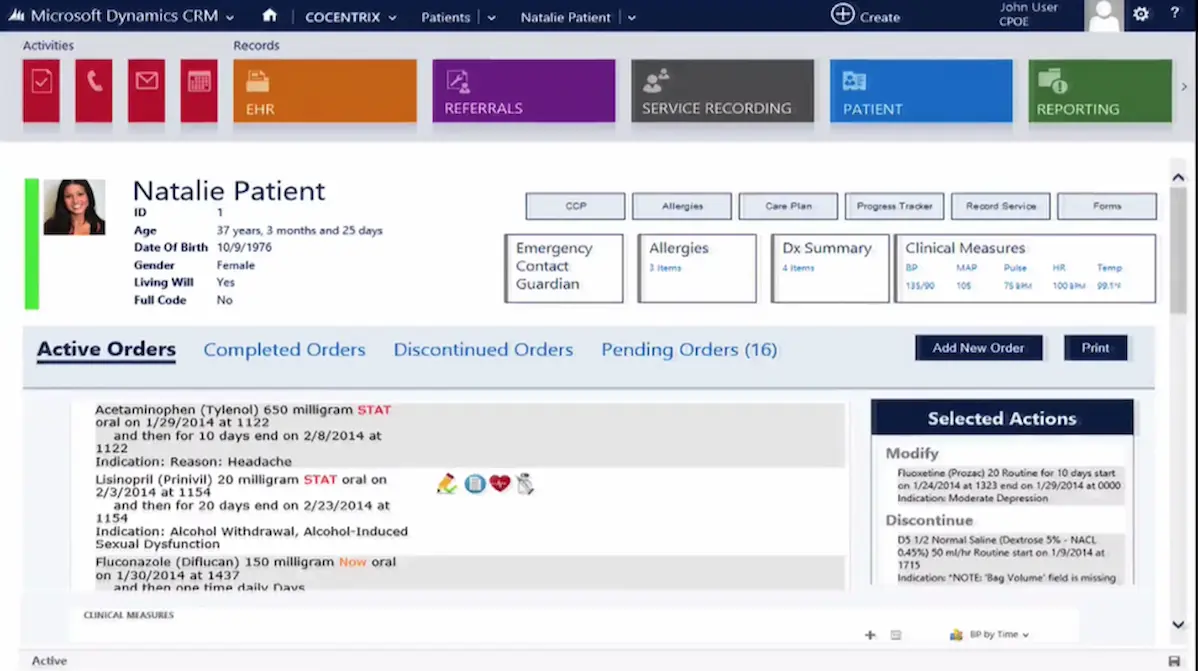Open the EHR records tile
The height and width of the screenshot is (671, 1198).
(x=323, y=91)
